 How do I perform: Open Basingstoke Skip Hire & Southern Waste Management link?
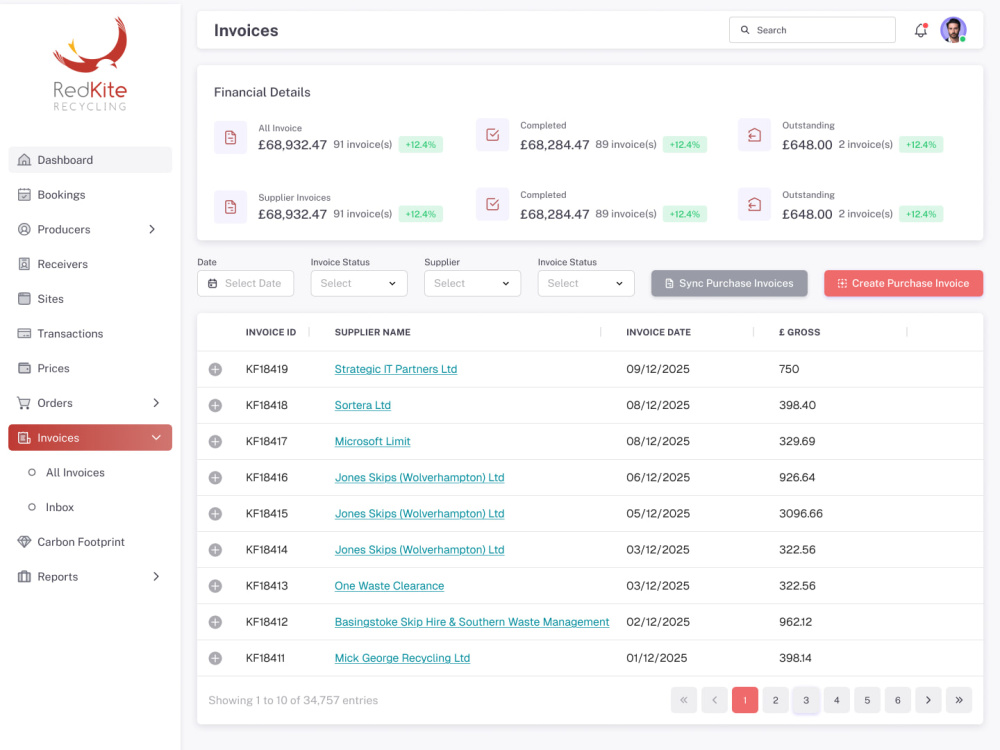pyautogui.click(x=472, y=622)
